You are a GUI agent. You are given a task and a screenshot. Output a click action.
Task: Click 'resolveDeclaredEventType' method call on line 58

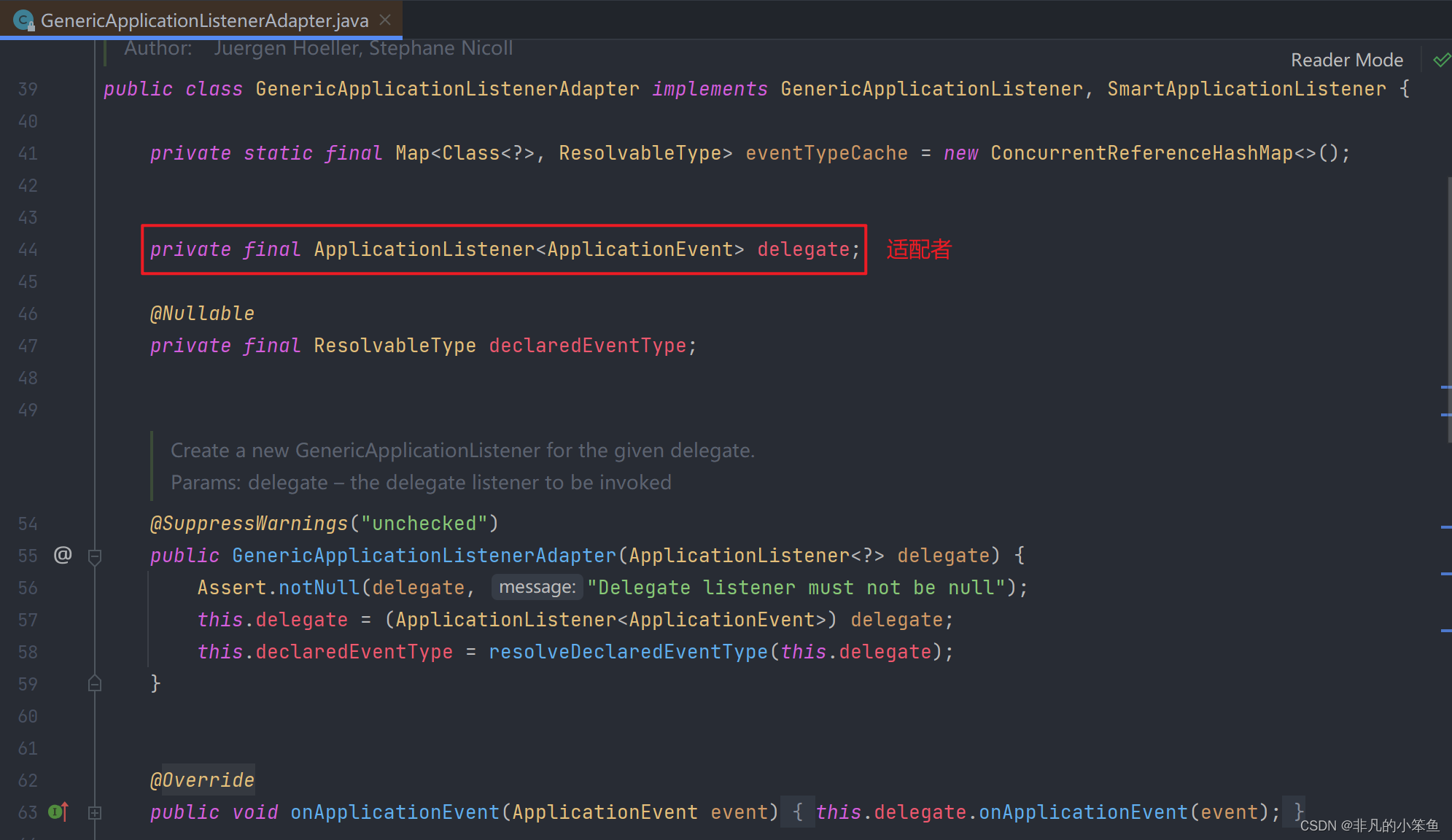click(x=628, y=652)
